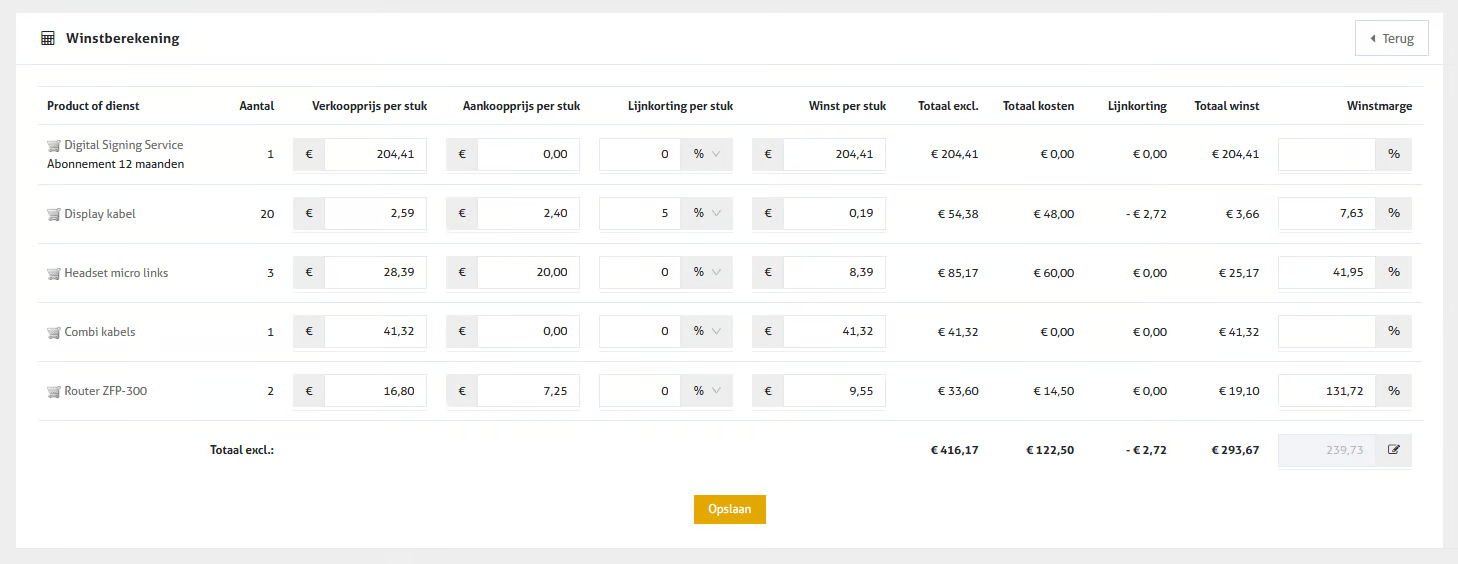Click the calculator icon next to Winstberekening
The width and height of the screenshot is (1458, 564).
click(x=47, y=39)
